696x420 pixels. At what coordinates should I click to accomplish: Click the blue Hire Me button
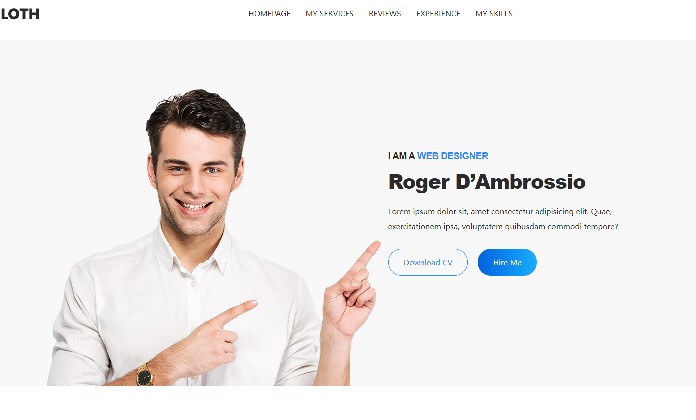coord(507,262)
